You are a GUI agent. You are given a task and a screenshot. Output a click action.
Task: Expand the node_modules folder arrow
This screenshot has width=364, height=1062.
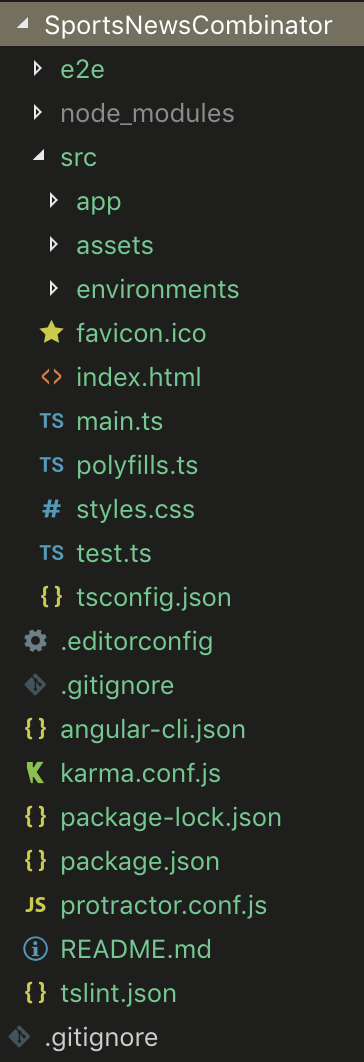(x=39, y=112)
